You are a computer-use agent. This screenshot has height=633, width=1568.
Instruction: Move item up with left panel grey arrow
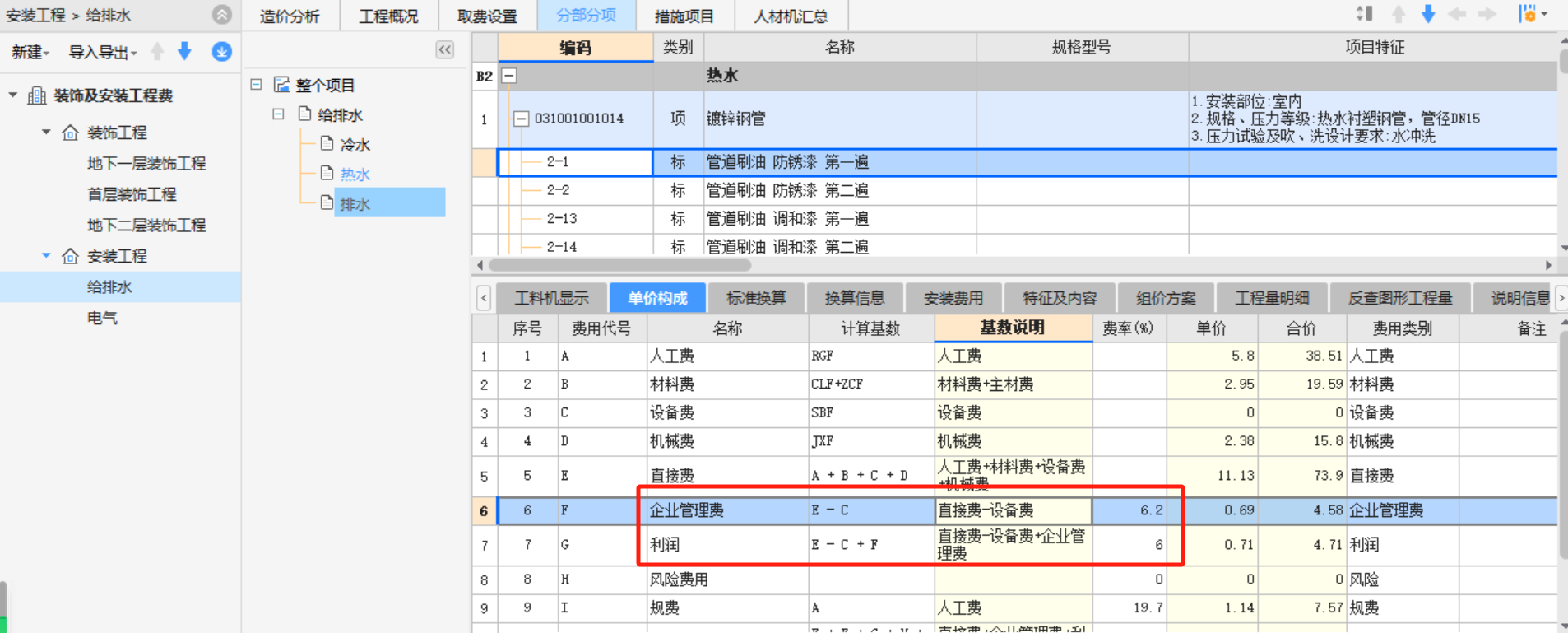click(x=157, y=52)
